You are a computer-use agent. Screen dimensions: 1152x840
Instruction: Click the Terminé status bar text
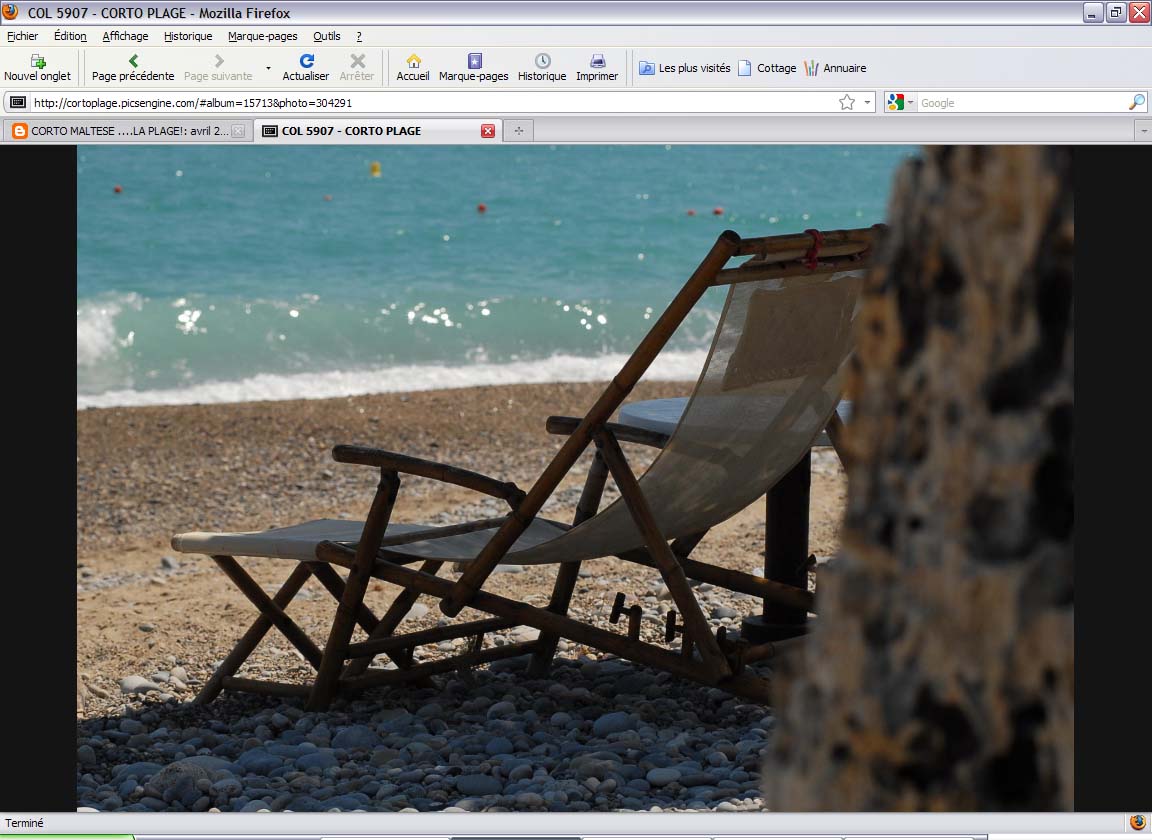coord(24,823)
